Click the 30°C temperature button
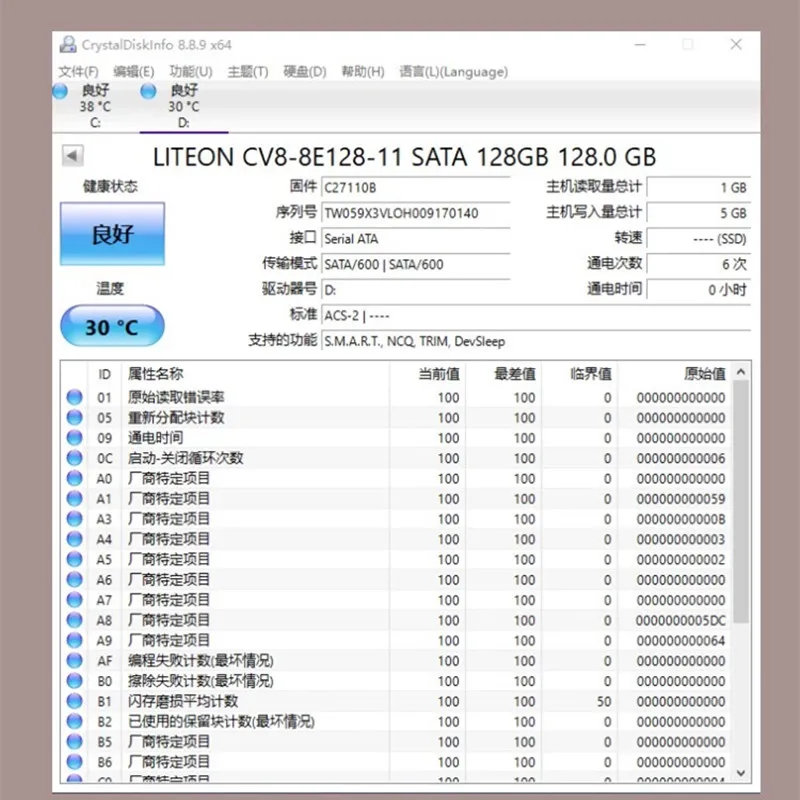Image resolution: width=800 pixels, height=800 pixels. click(x=111, y=325)
